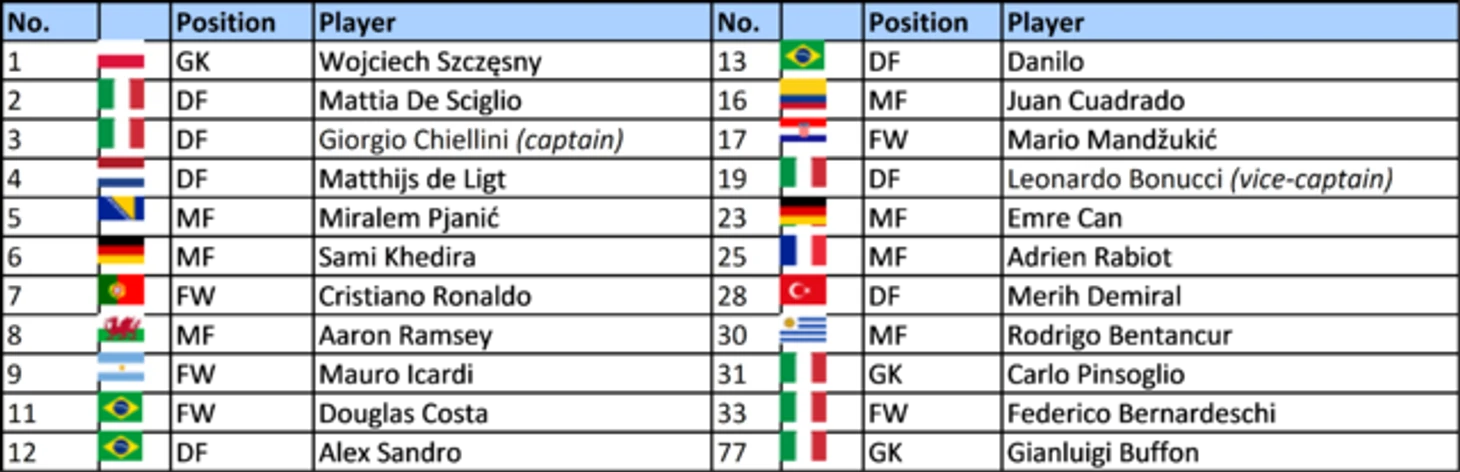Click the German flag beside Emre Can
1460x472 pixels.
(x=803, y=213)
